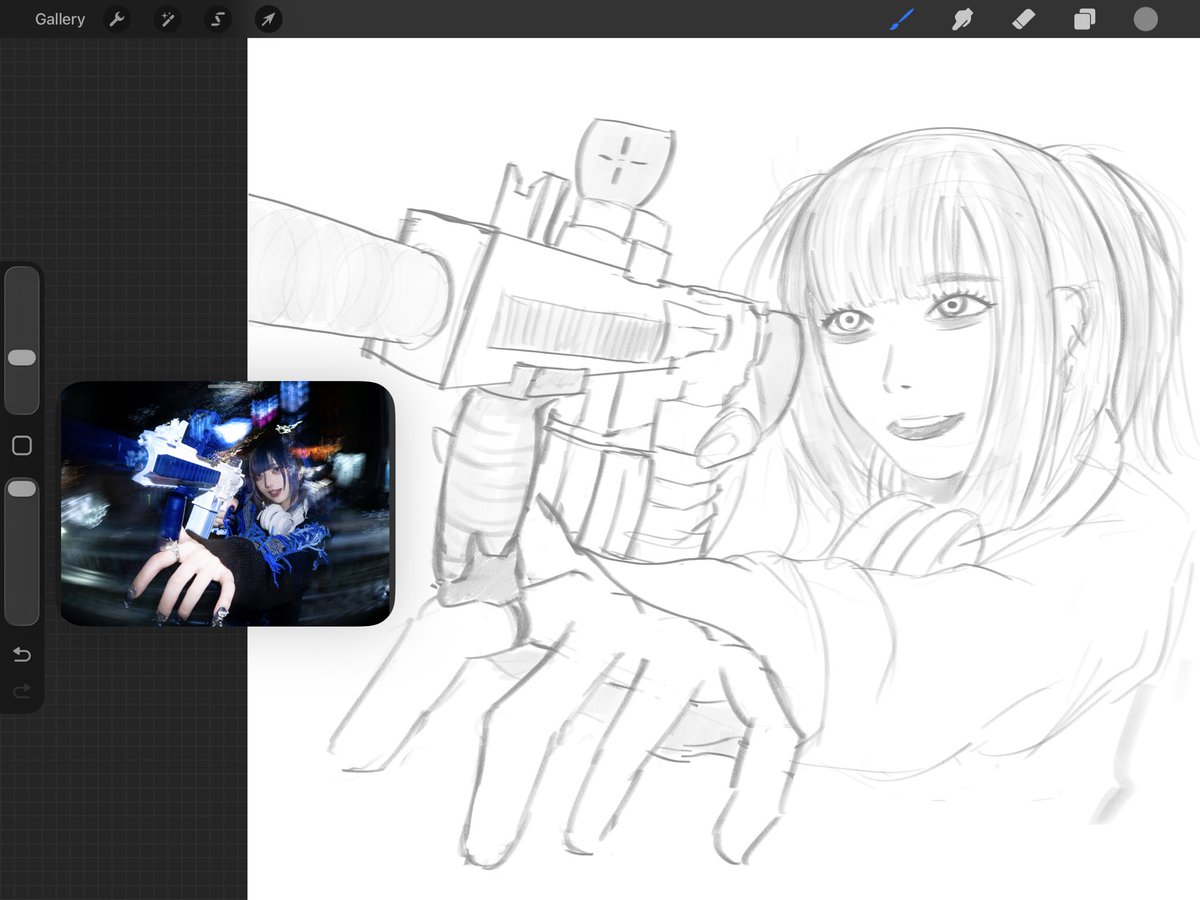Image resolution: width=1200 pixels, height=900 pixels.
Task: Click the brush opacity slider handle
Action: [x=22, y=488]
